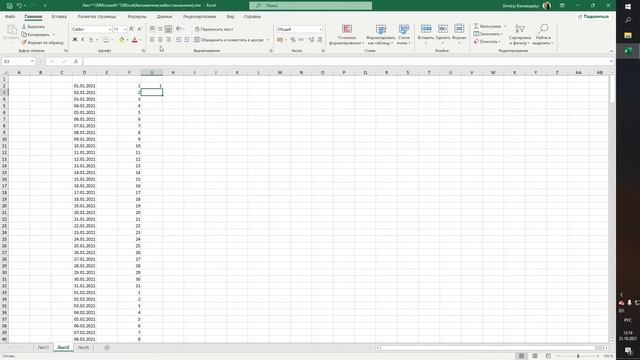
Task: Click Decrease Decimal icon
Action: coord(320,40)
